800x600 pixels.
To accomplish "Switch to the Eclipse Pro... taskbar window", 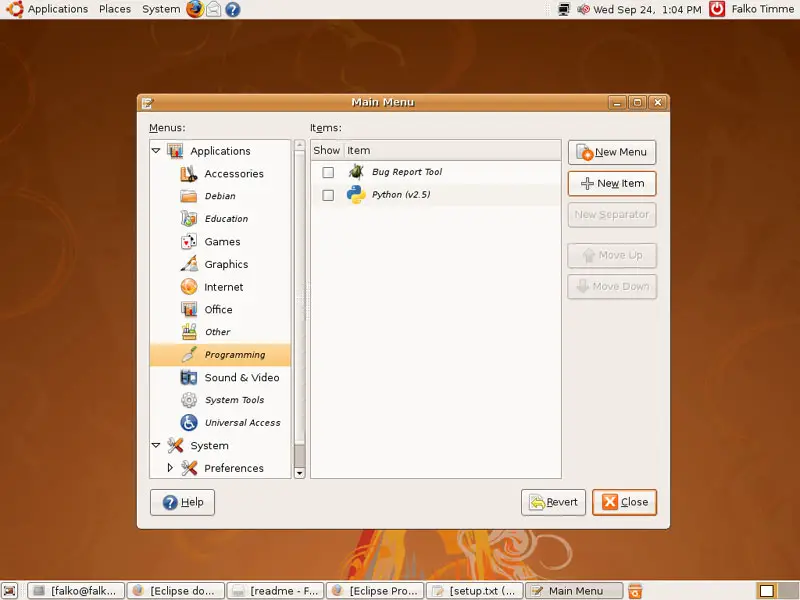I will 375,590.
